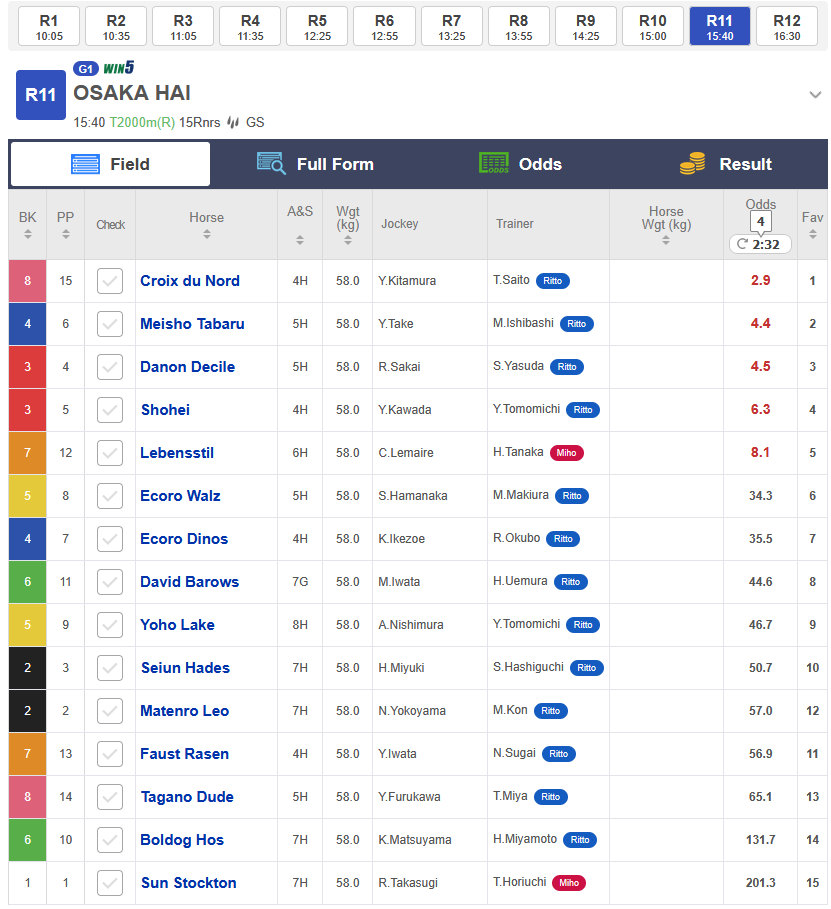Switch to the Full Form tab

315,164
